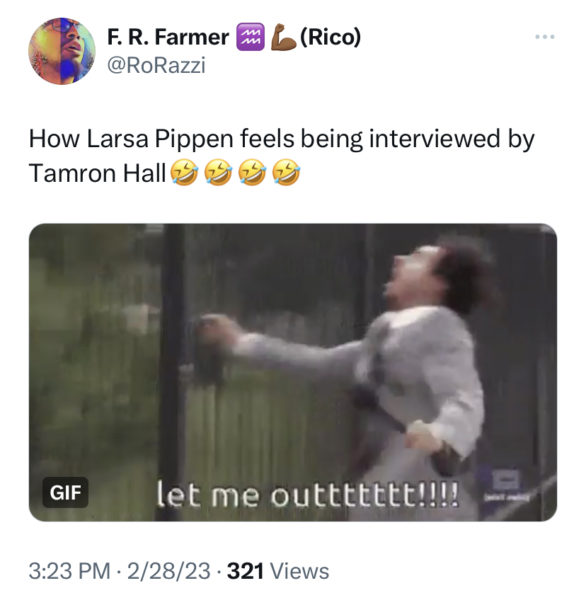Open the @RoRazzi handle link
Image resolution: width=586 pixels, height=600 pixels.
click(156, 65)
